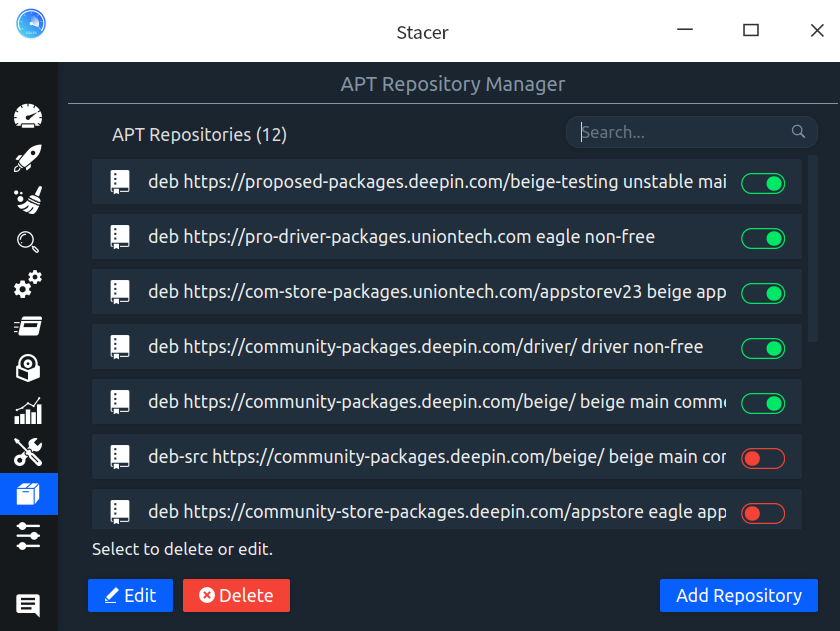
Task: Open the Feedback chat bubble icon
Action: [28, 604]
